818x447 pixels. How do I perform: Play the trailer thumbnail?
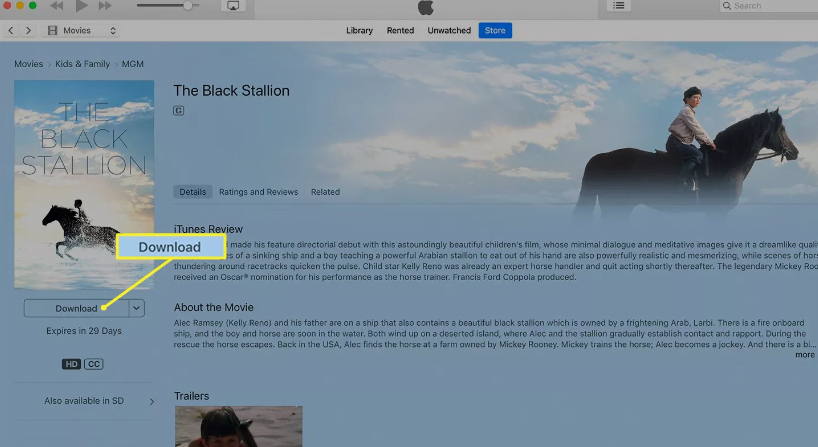click(x=238, y=427)
